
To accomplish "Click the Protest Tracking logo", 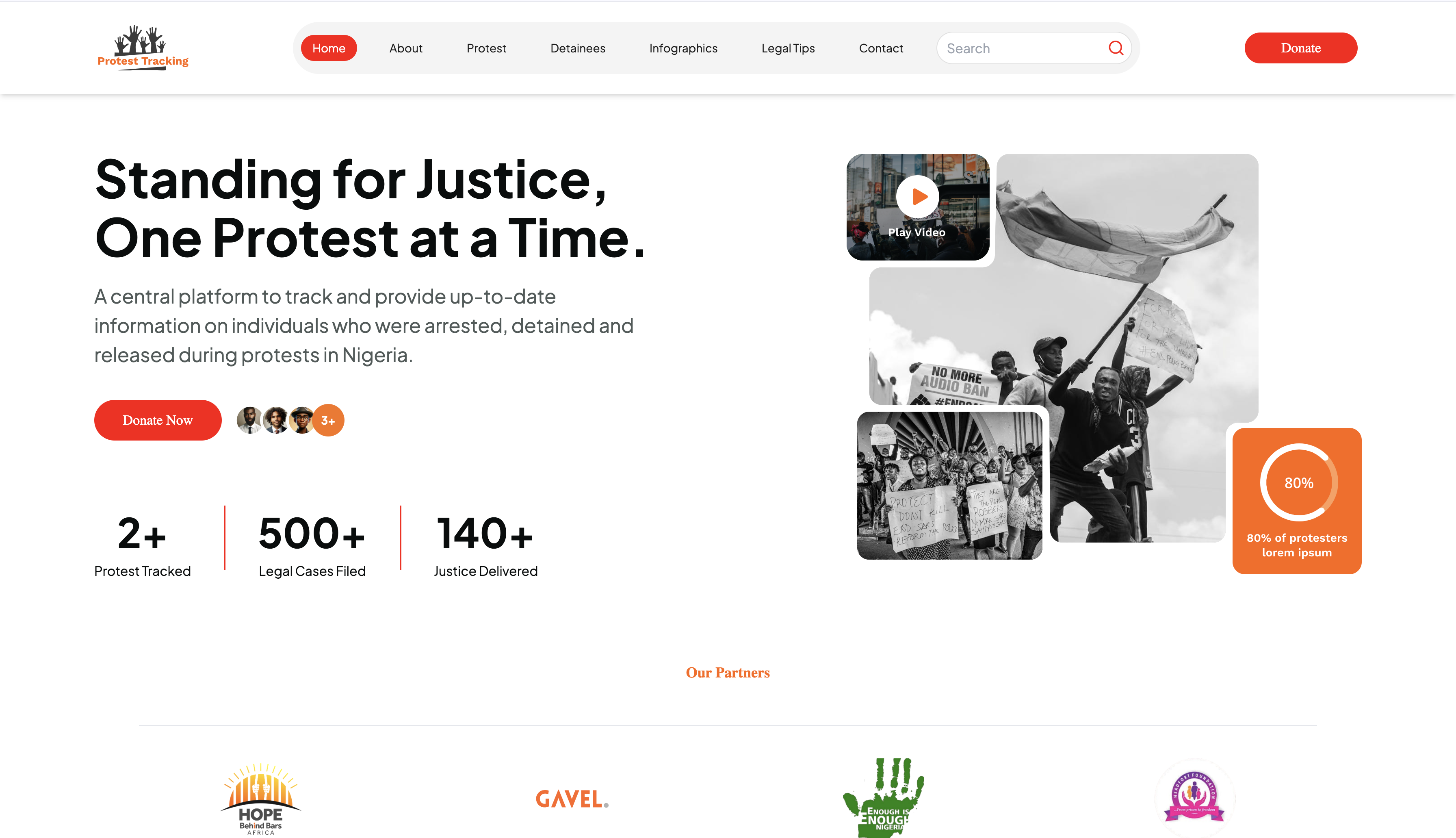I will [x=143, y=48].
